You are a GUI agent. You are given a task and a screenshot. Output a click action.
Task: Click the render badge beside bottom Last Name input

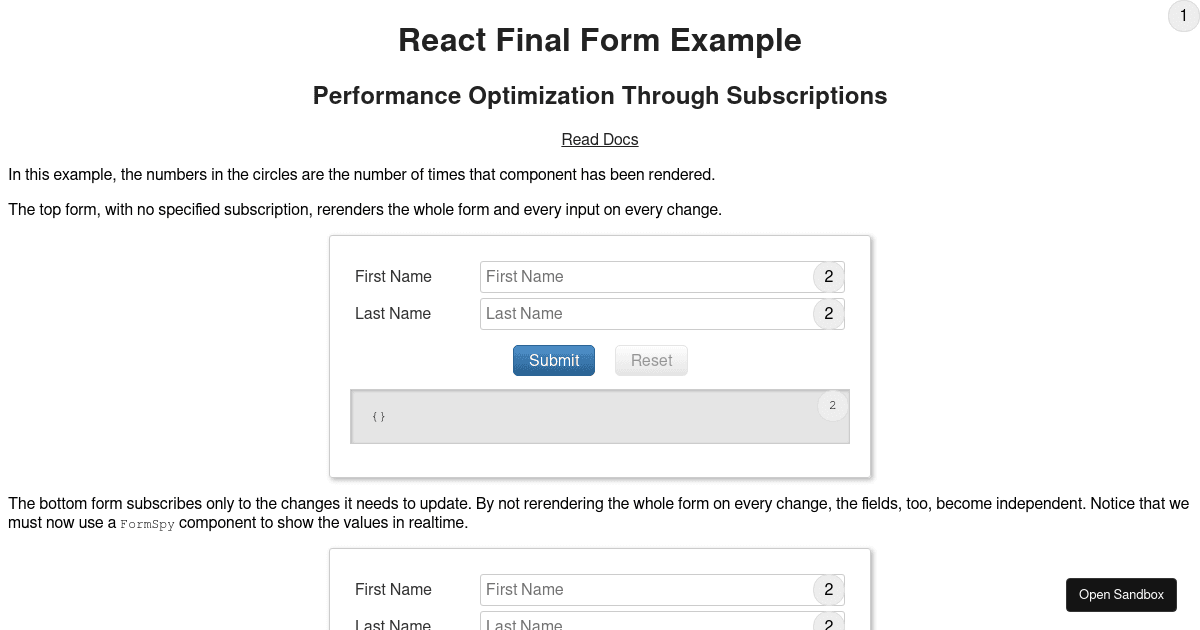pos(828,623)
